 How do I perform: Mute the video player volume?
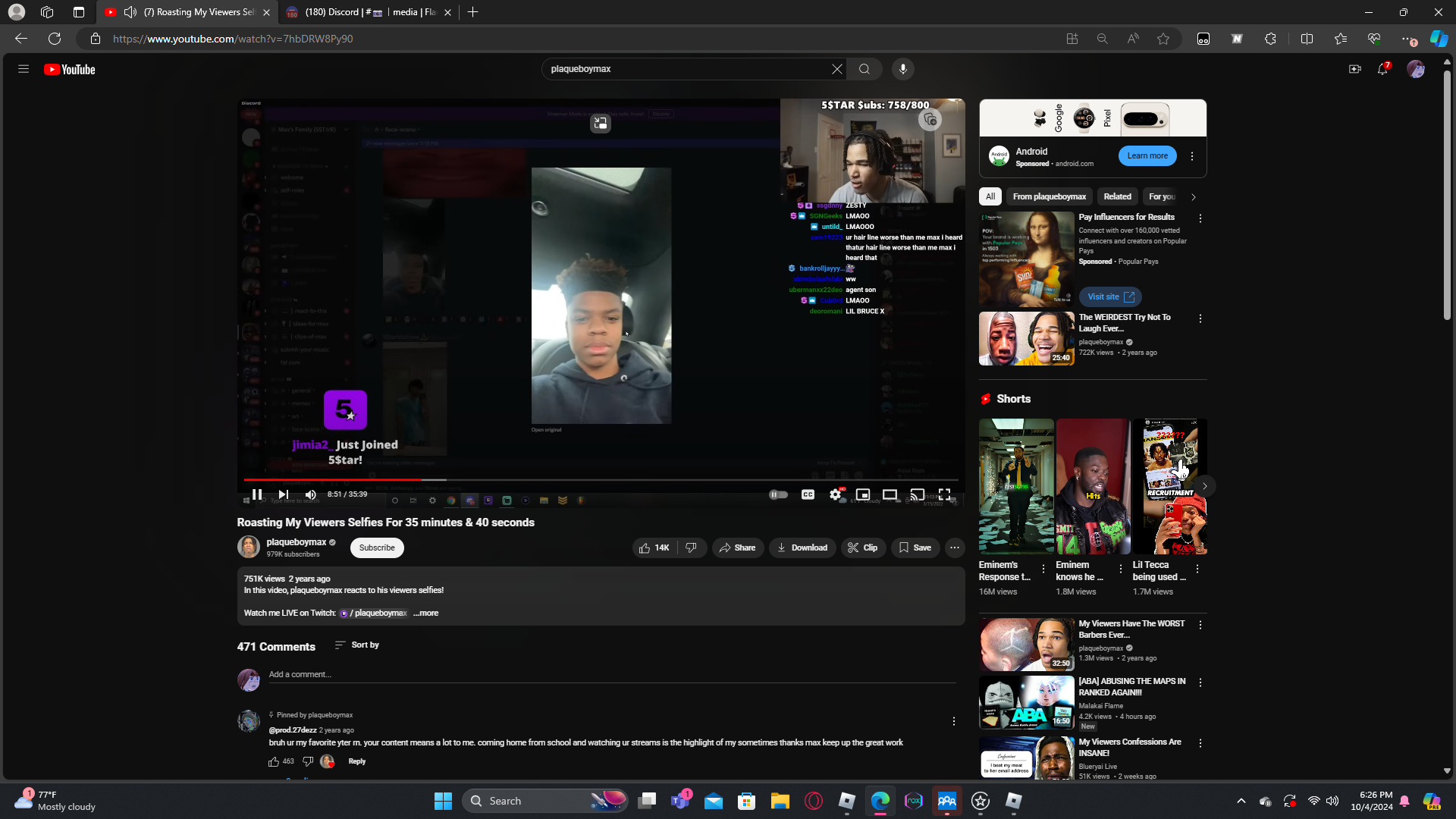pyautogui.click(x=310, y=494)
